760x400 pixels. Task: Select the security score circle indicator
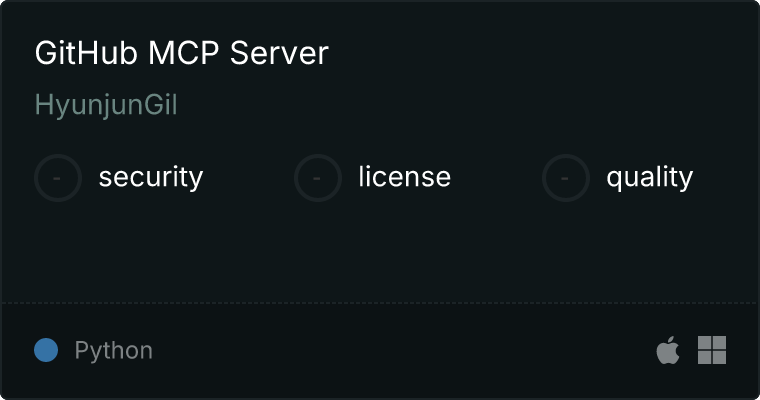(58, 178)
